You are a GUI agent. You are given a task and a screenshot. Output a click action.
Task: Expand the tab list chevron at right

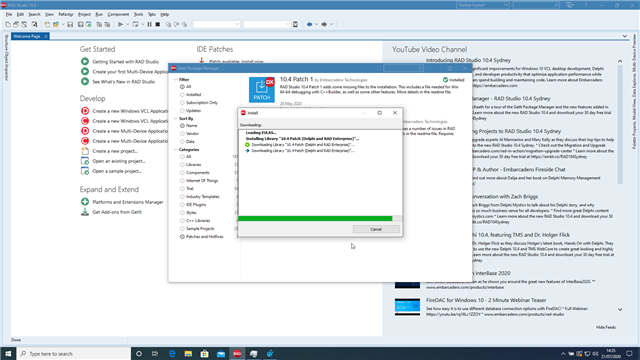coord(624,36)
